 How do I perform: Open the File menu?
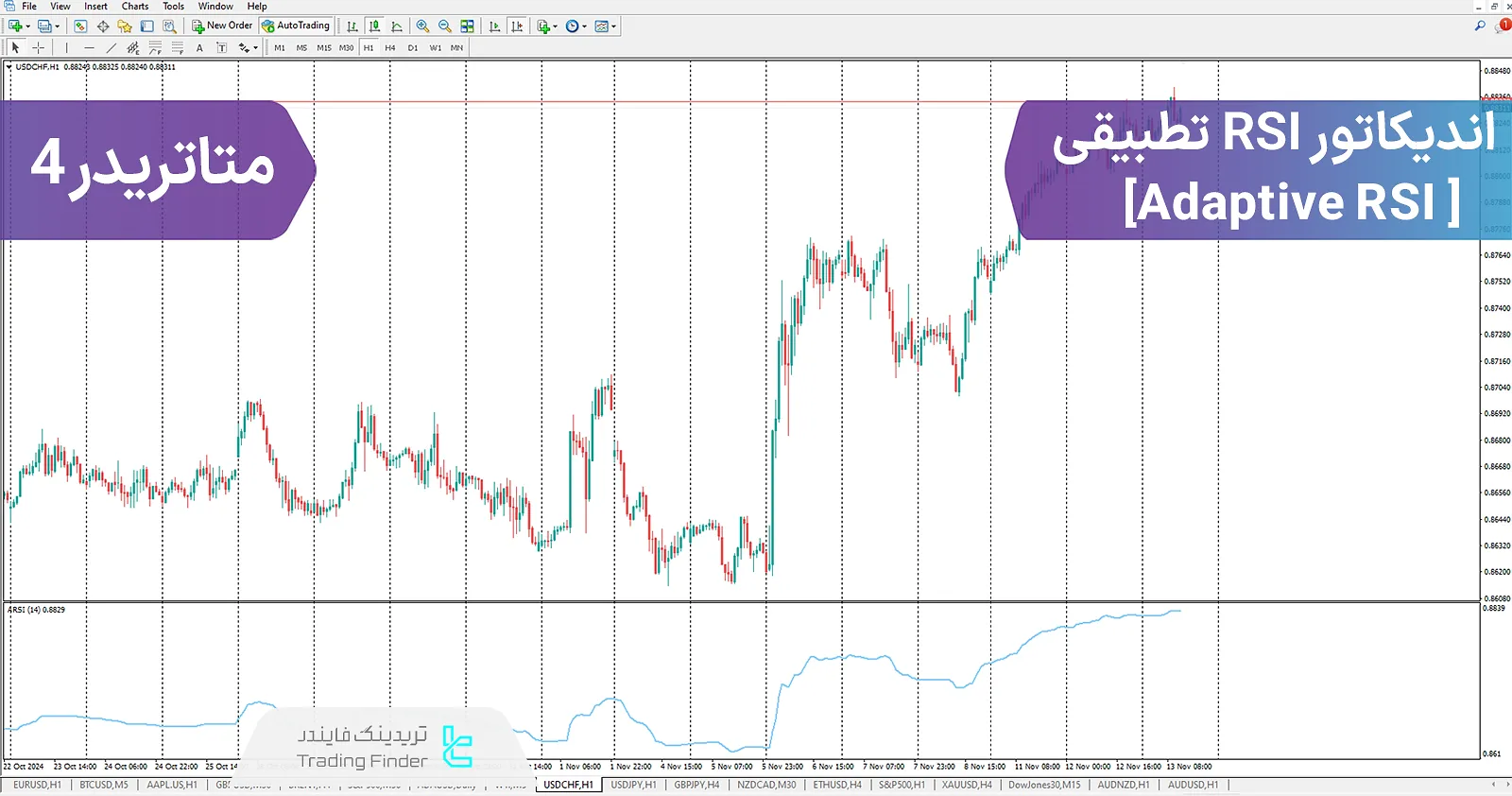(x=29, y=6)
